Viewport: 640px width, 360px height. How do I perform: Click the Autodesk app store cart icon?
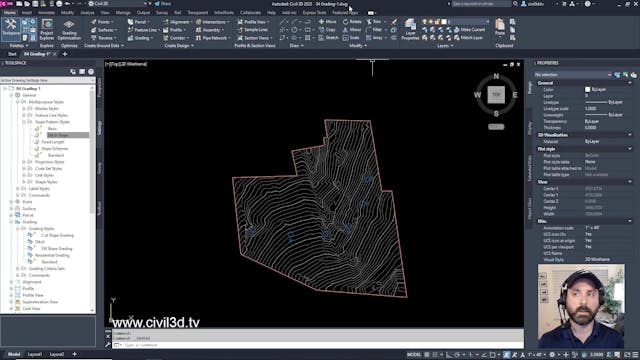(564, 4)
